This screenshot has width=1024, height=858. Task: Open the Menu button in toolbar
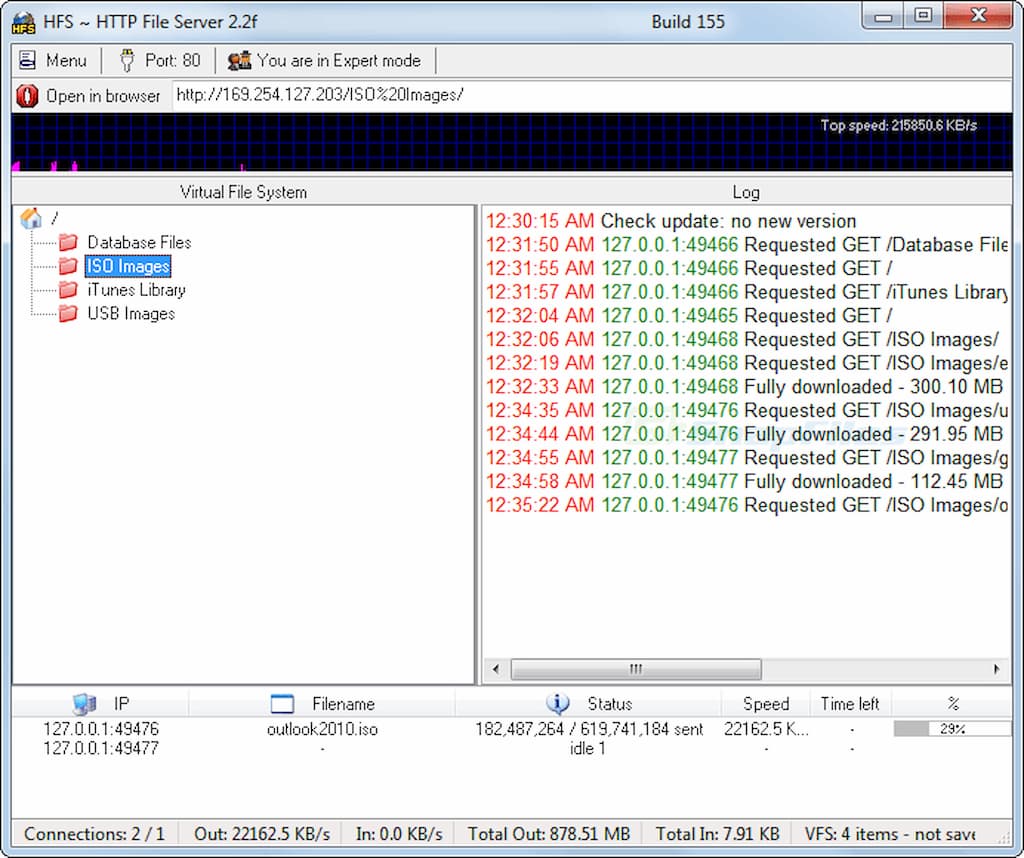click(x=53, y=60)
